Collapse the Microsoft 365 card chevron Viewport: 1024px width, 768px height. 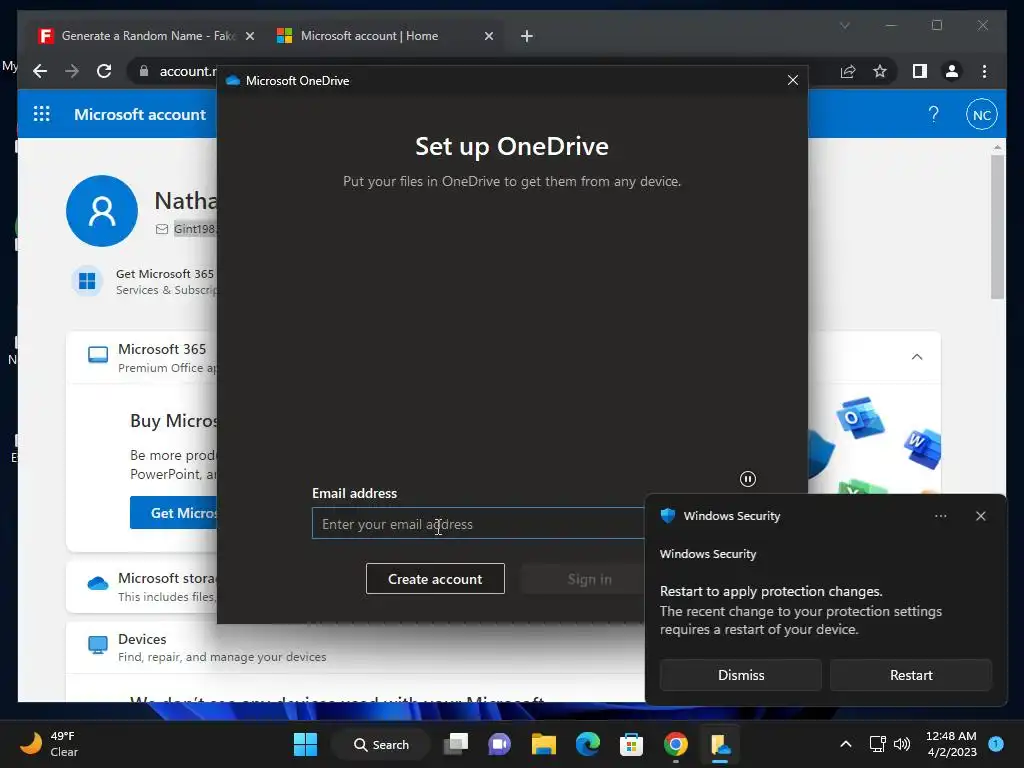[917, 357]
